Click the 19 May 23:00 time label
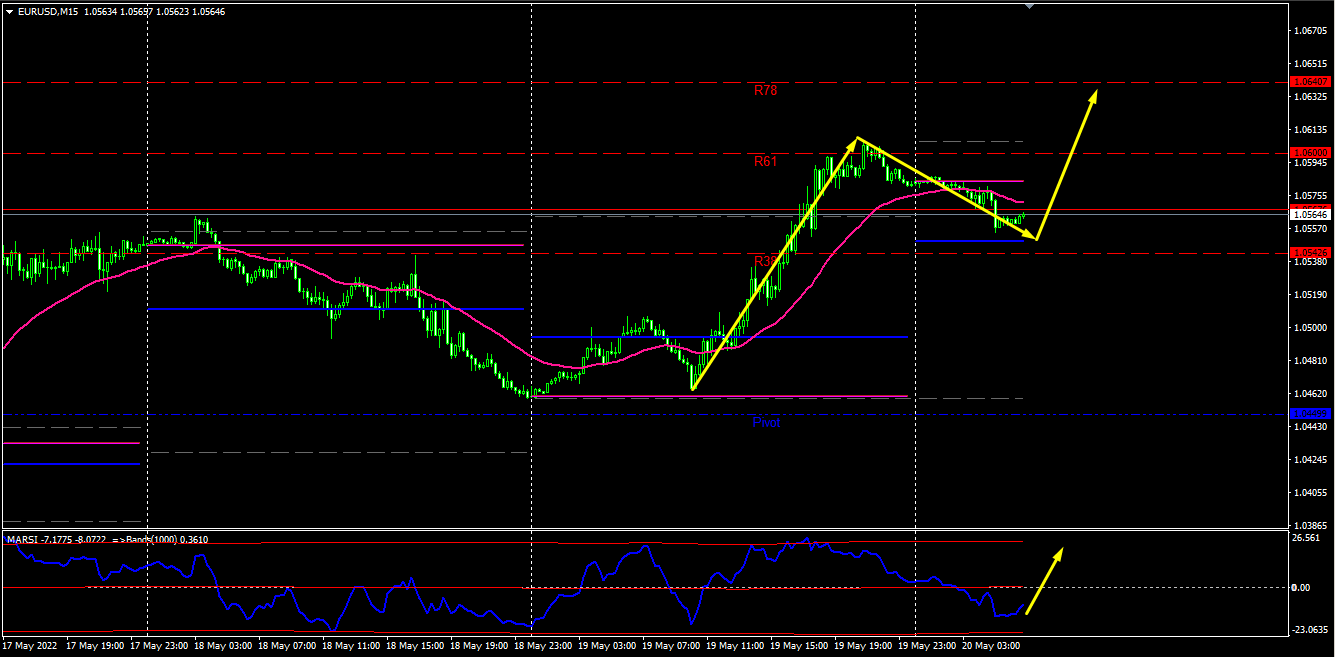 (x=929, y=647)
